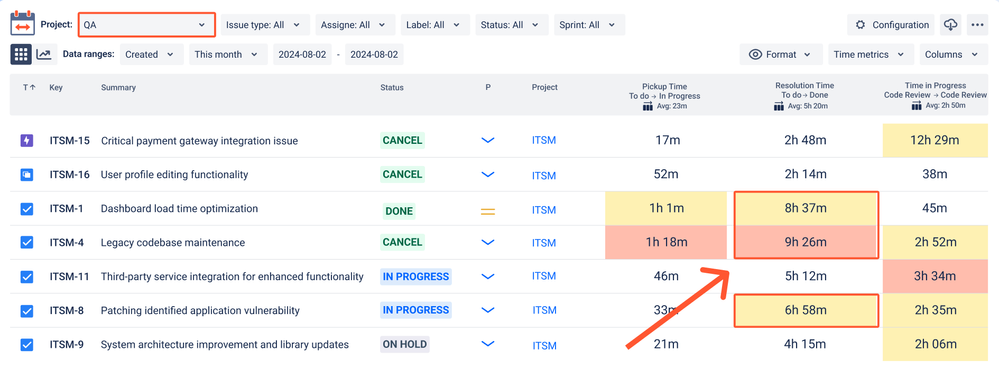999x368 pixels.
Task: Click the ITSM-16 subtask issue type icon
Action: point(27,174)
